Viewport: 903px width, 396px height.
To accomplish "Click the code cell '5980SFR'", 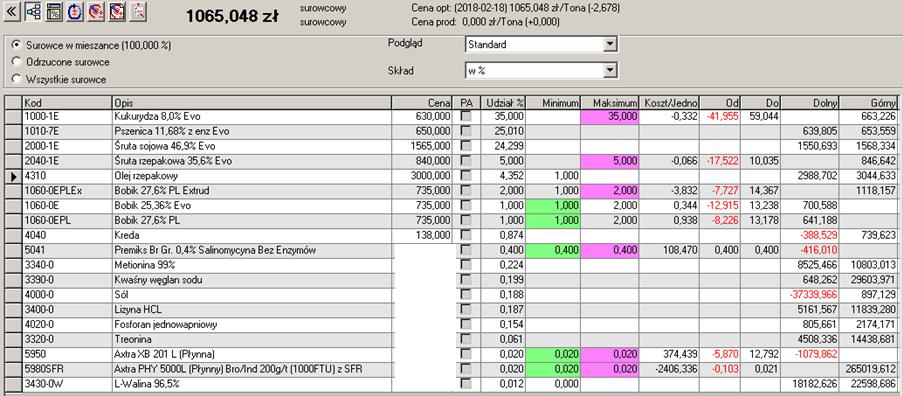I will pyautogui.click(x=67, y=369).
